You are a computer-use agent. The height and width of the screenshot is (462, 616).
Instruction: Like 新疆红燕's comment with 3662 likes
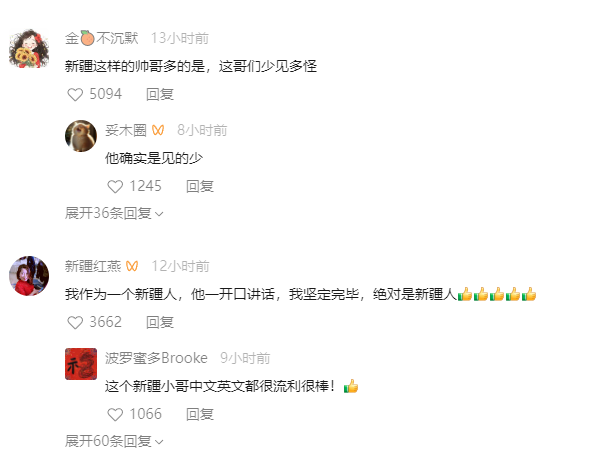[75, 323]
